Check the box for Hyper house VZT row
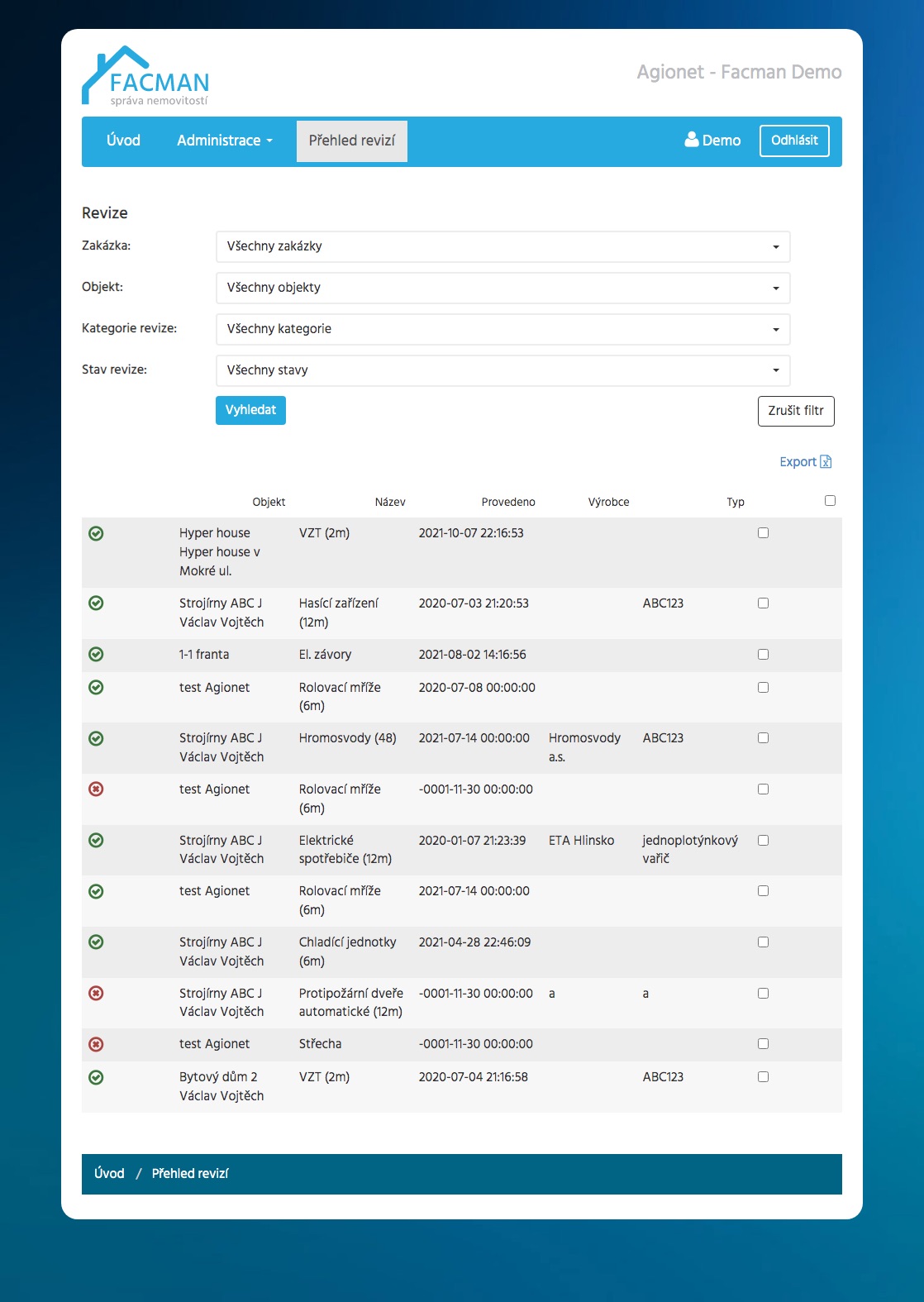The image size is (924, 1302). tap(763, 533)
